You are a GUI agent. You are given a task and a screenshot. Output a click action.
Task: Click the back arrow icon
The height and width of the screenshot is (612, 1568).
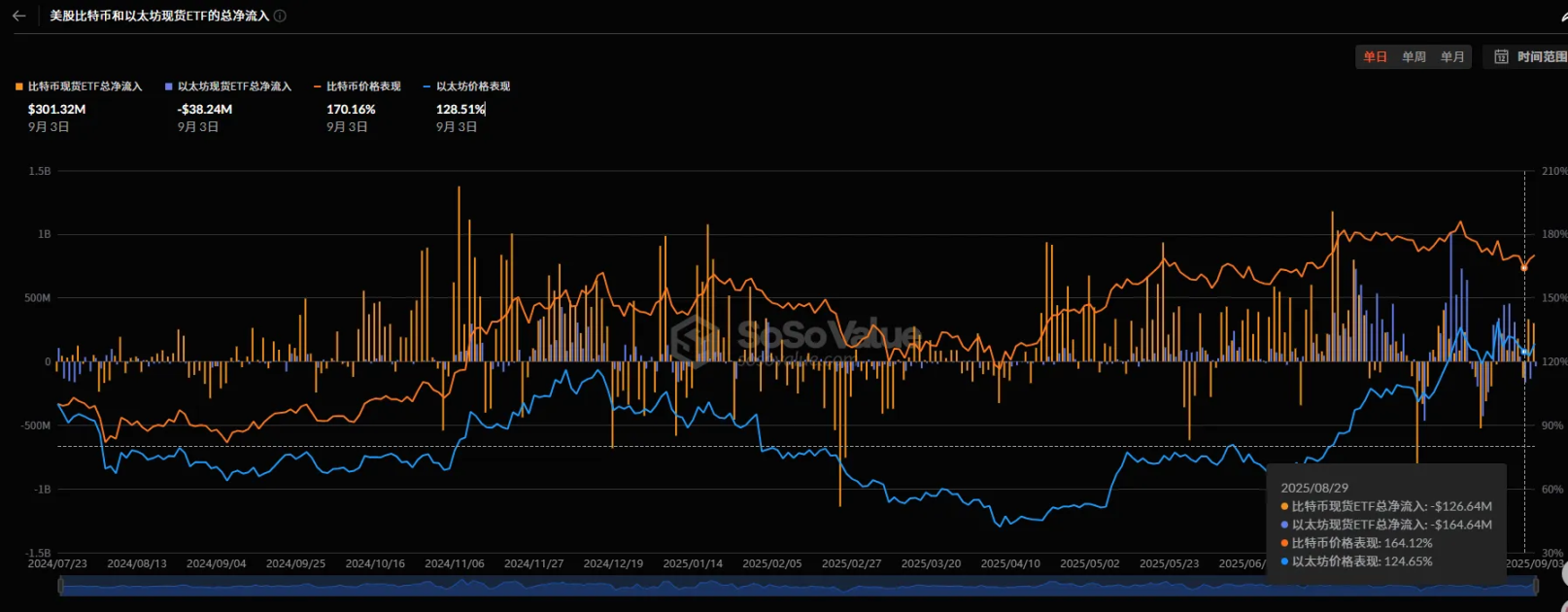pyautogui.click(x=18, y=16)
